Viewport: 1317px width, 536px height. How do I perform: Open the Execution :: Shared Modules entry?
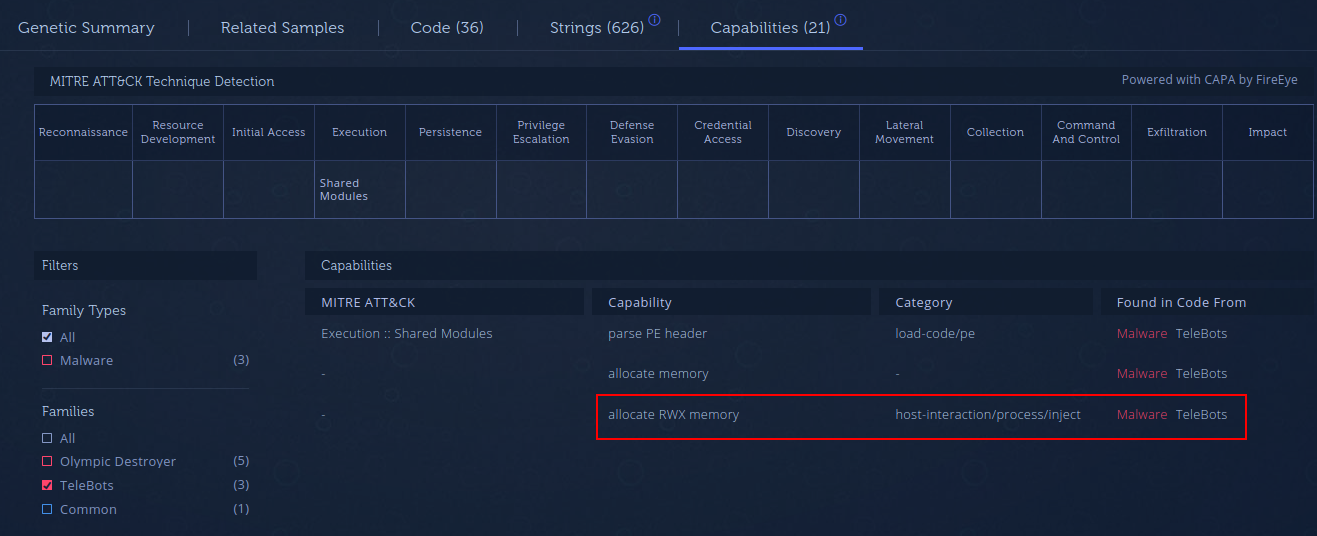[406, 334]
